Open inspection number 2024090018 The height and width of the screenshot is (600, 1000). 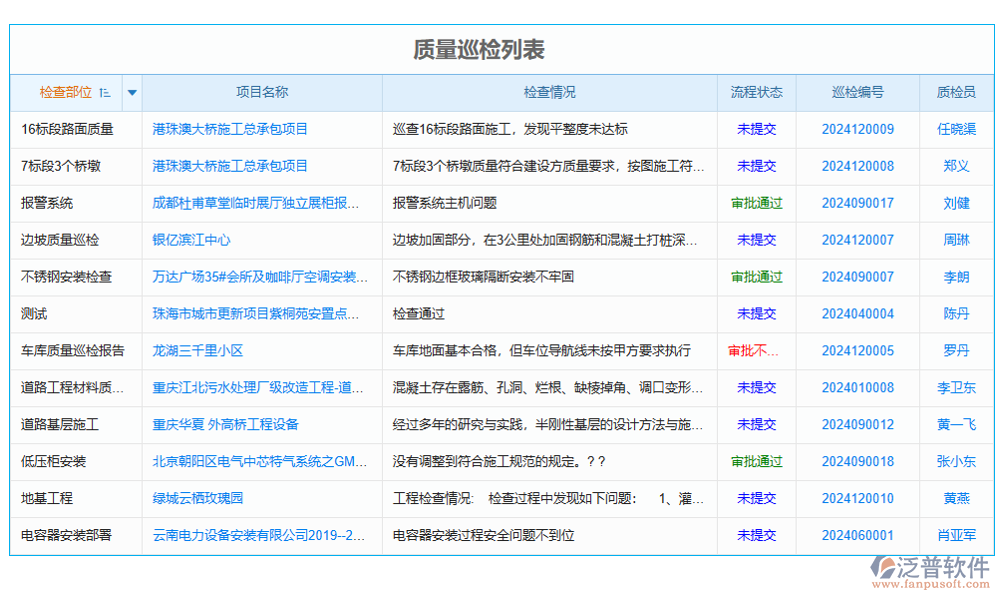tap(856, 461)
